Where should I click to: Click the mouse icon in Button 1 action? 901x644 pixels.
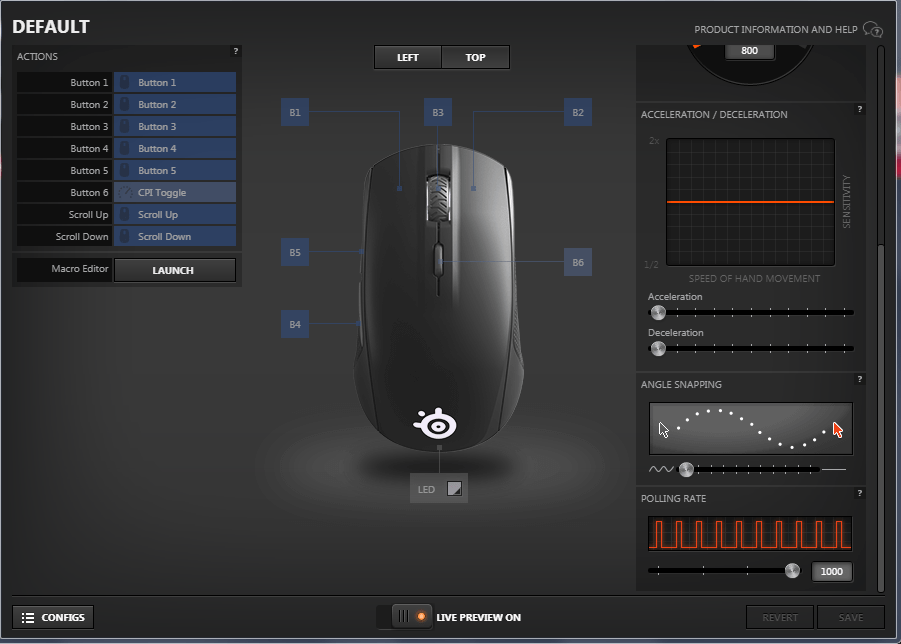[125, 82]
